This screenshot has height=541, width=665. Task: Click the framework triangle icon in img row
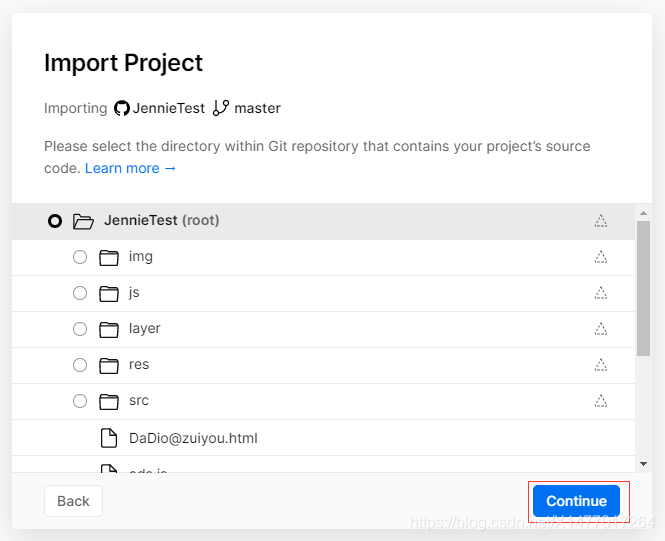pos(601,257)
